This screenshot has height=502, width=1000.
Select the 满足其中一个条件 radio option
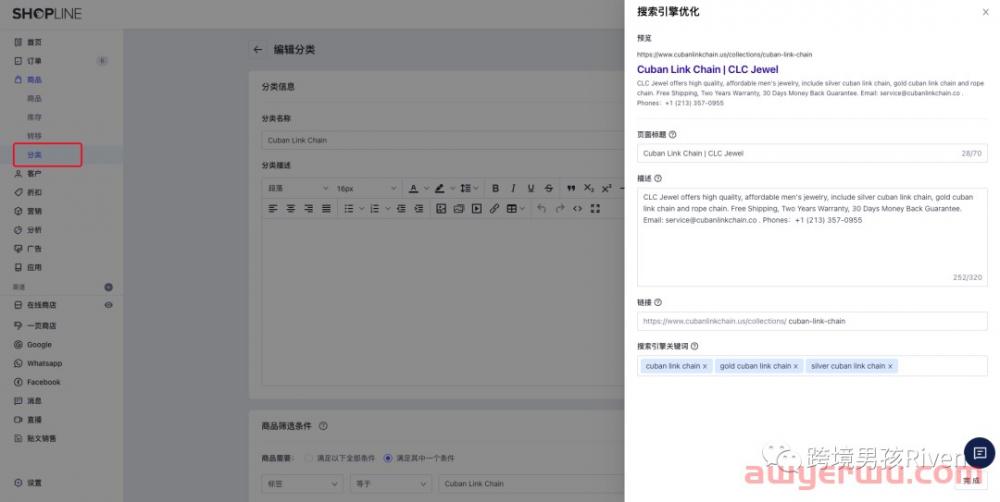pos(388,458)
